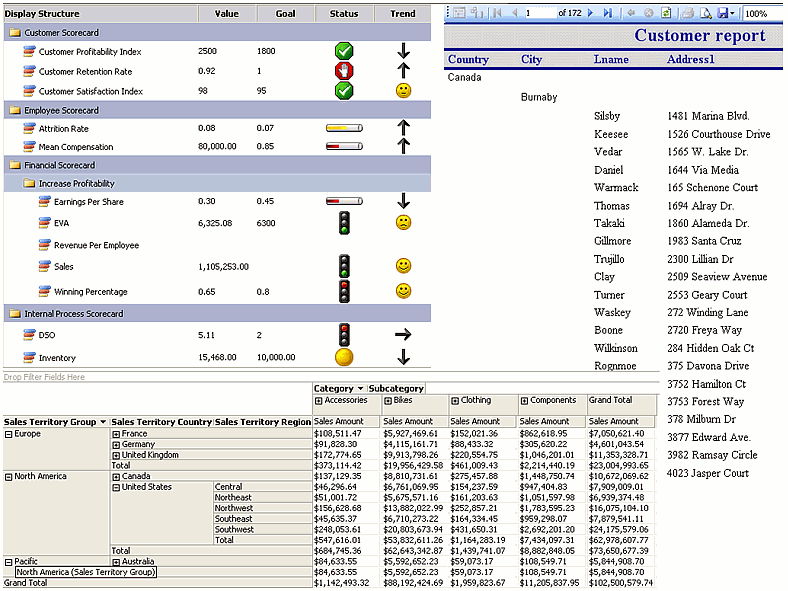Screen dimensions: 788x591
Task: Click Customer Profitability Index green check status
Action: coord(344,51)
